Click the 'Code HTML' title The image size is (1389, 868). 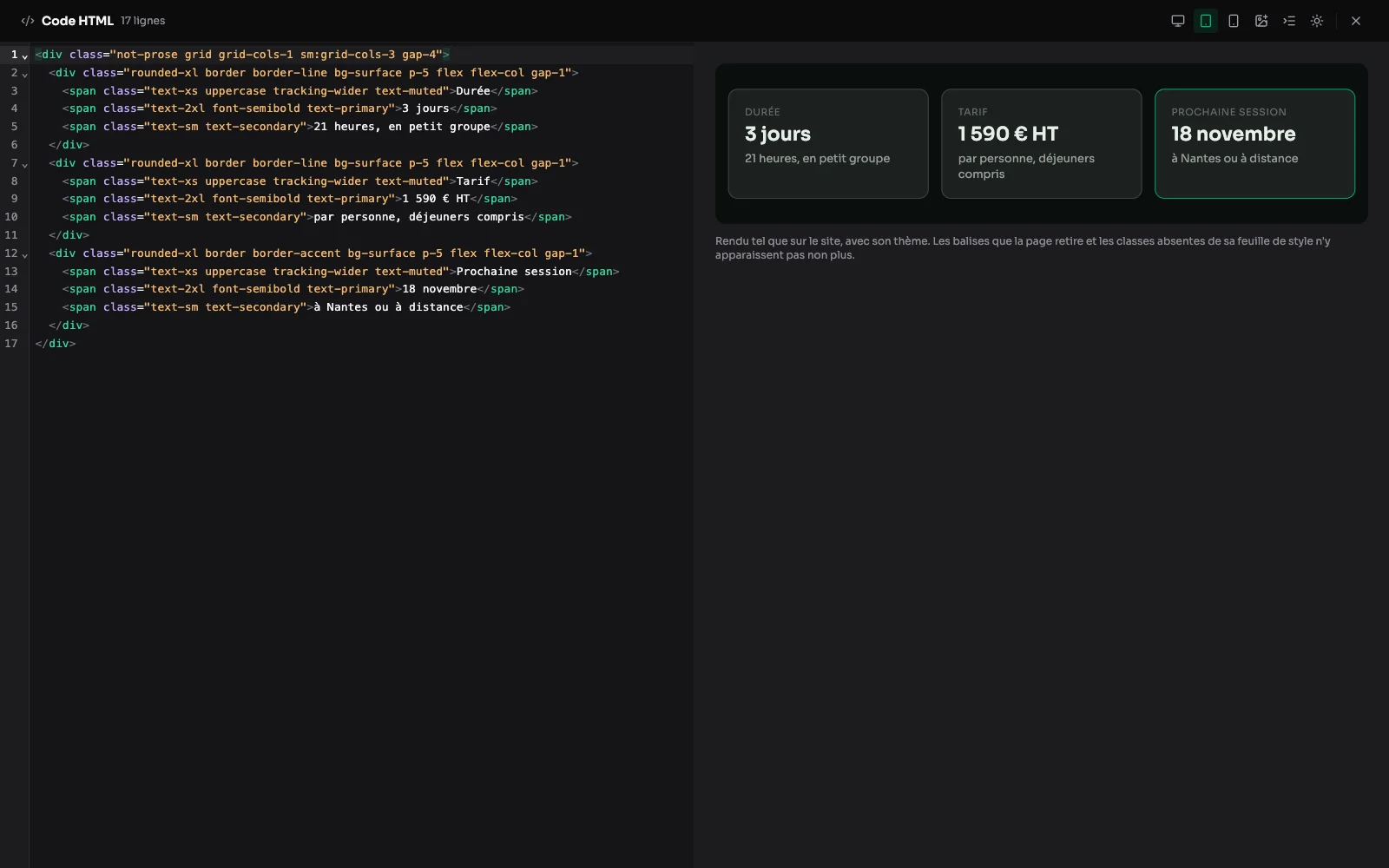click(77, 21)
